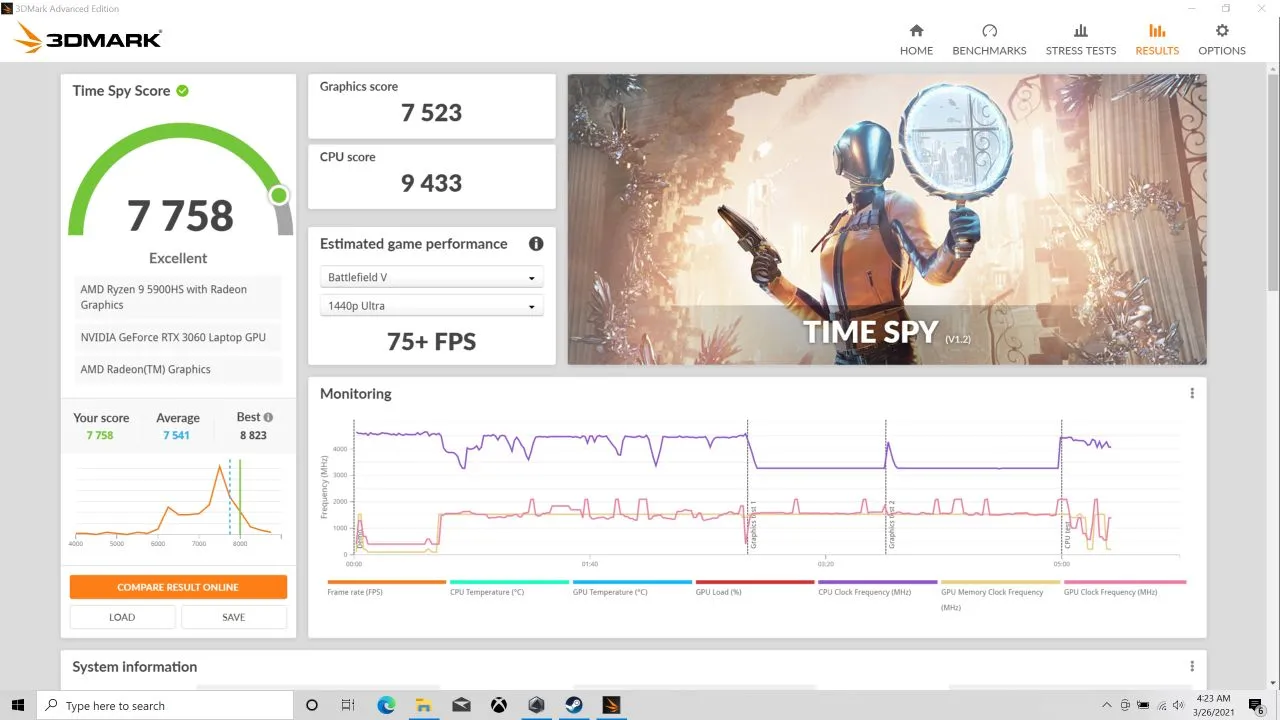
Task: Open the estimated game performance info icon
Action: 536,244
